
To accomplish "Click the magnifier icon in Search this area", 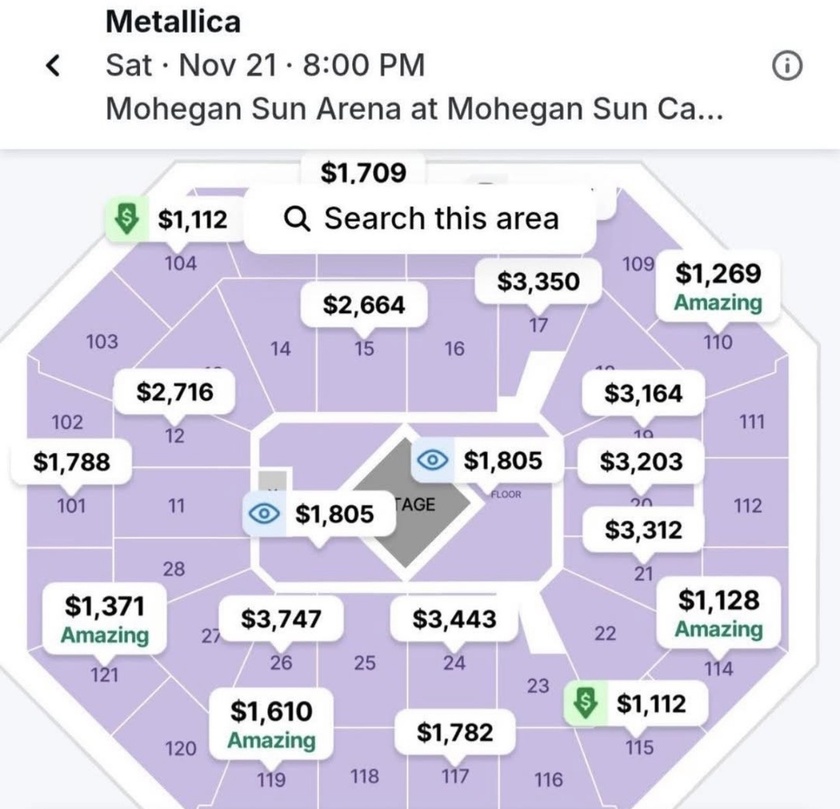I will (298, 218).
